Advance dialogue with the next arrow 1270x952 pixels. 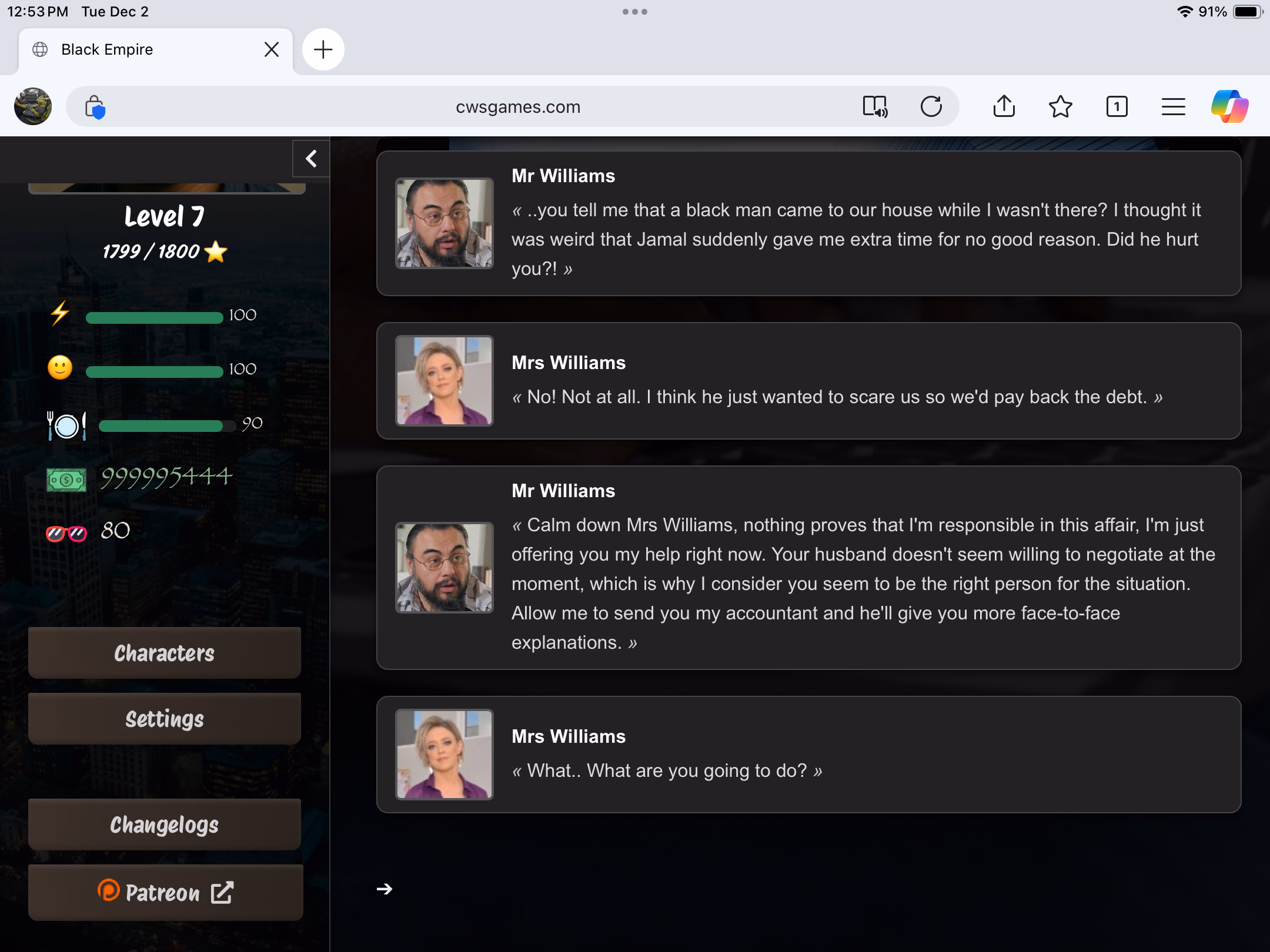tap(385, 889)
